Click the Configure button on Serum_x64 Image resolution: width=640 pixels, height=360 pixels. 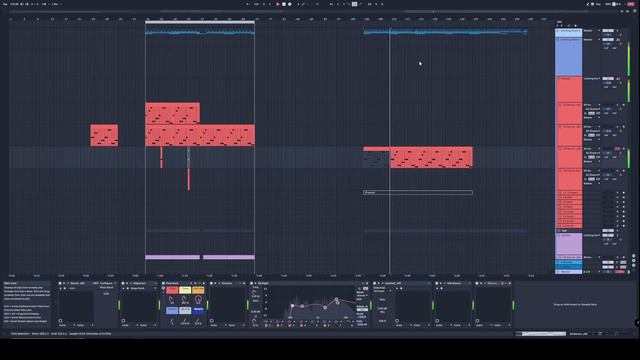click(106, 283)
